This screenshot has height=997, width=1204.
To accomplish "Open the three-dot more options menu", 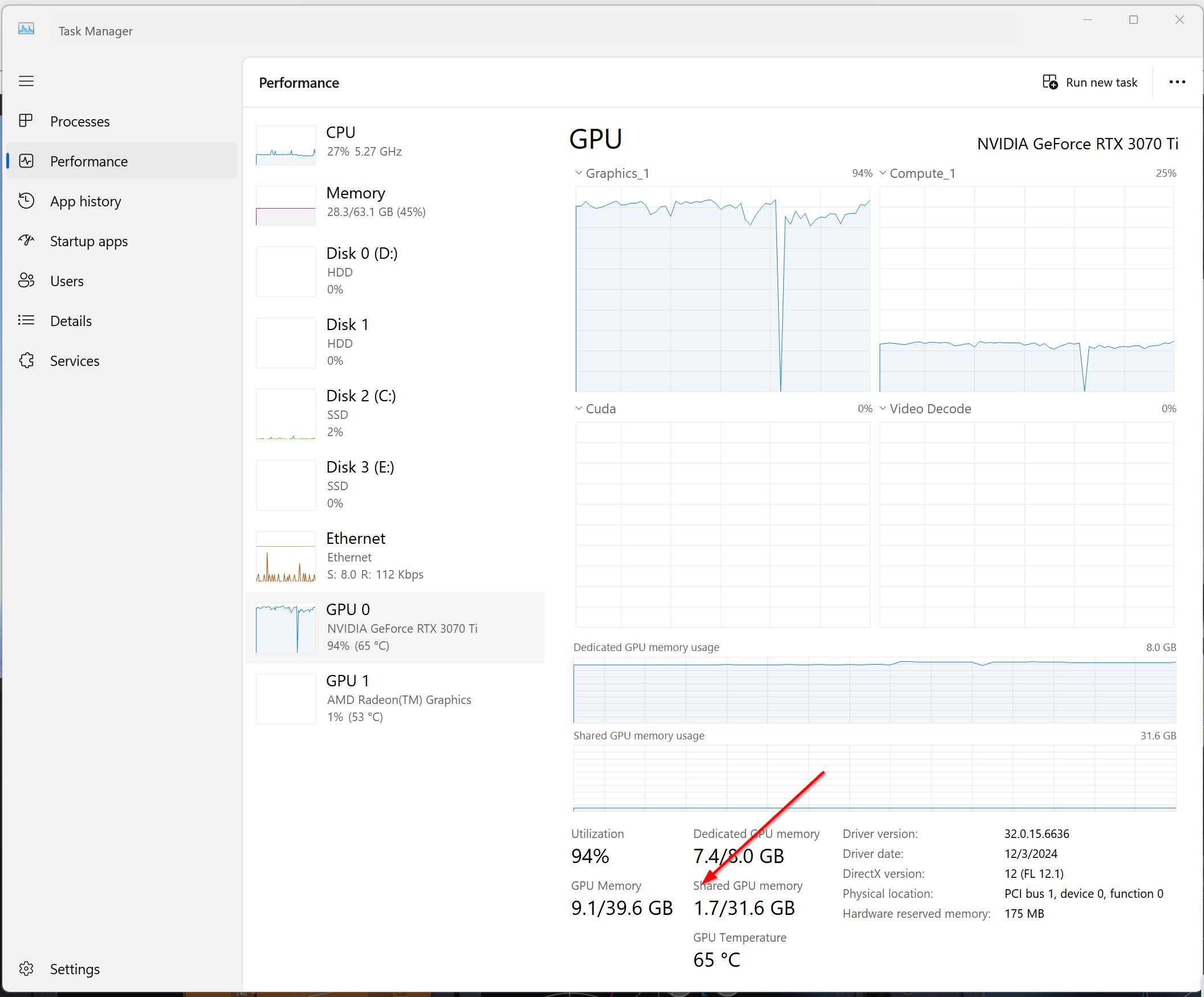I will (x=1177, y=82).
